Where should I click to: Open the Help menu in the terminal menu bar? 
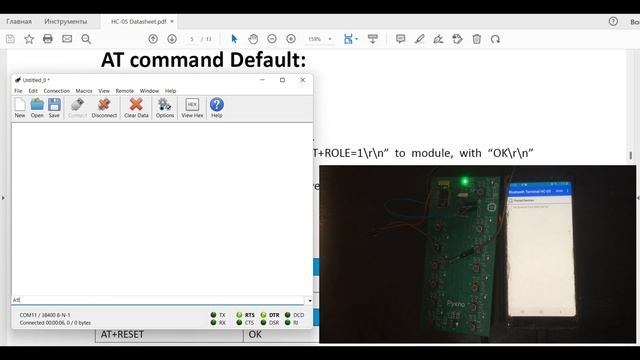171,91
